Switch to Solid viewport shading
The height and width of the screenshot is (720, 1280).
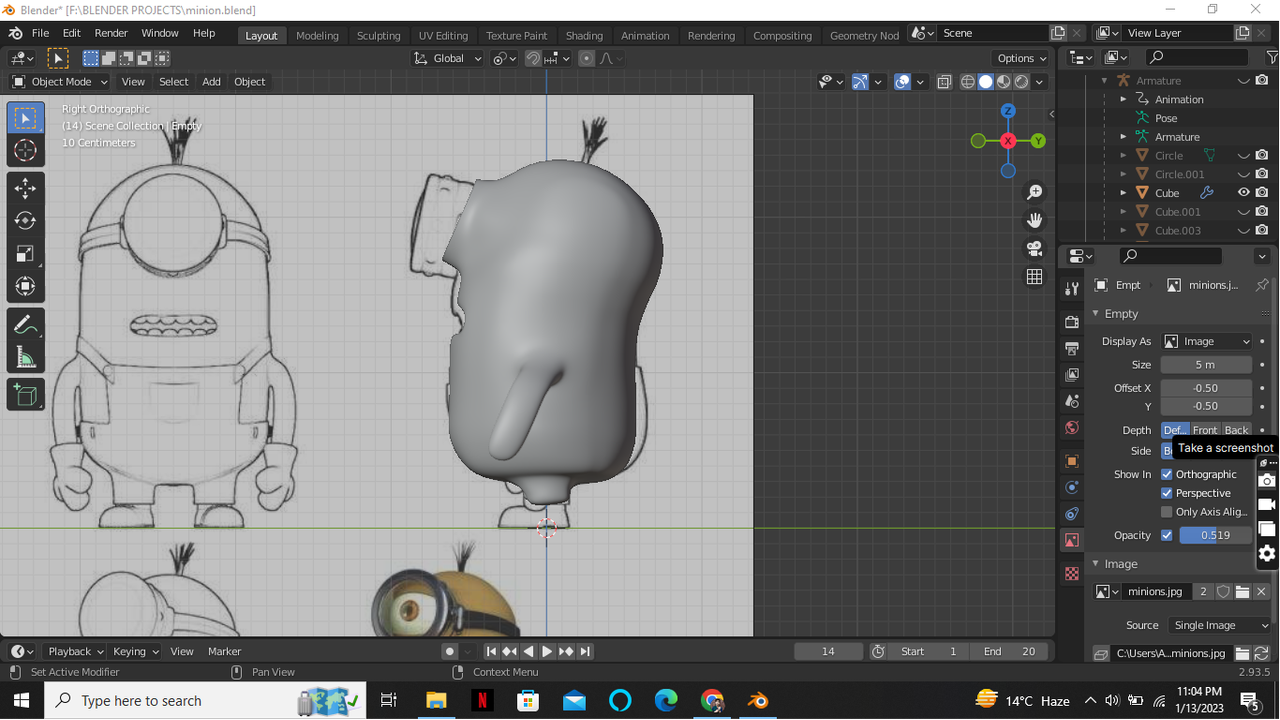[986, 82]
